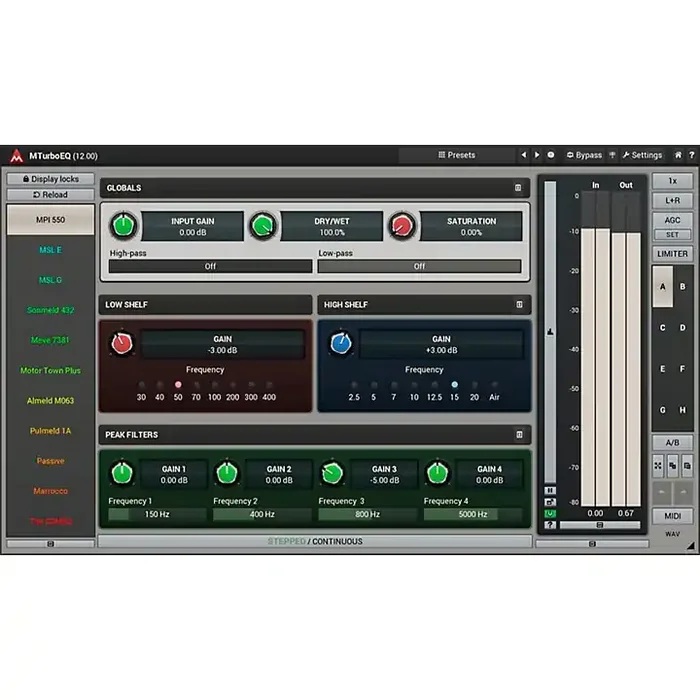Click the tall output gain vertical slider
700x700 pixels.
point(550,332)
